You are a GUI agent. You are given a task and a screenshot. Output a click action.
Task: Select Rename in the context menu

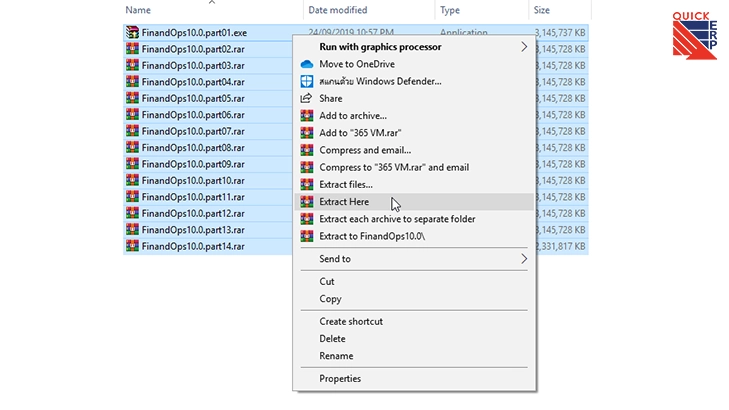point(414,356)
